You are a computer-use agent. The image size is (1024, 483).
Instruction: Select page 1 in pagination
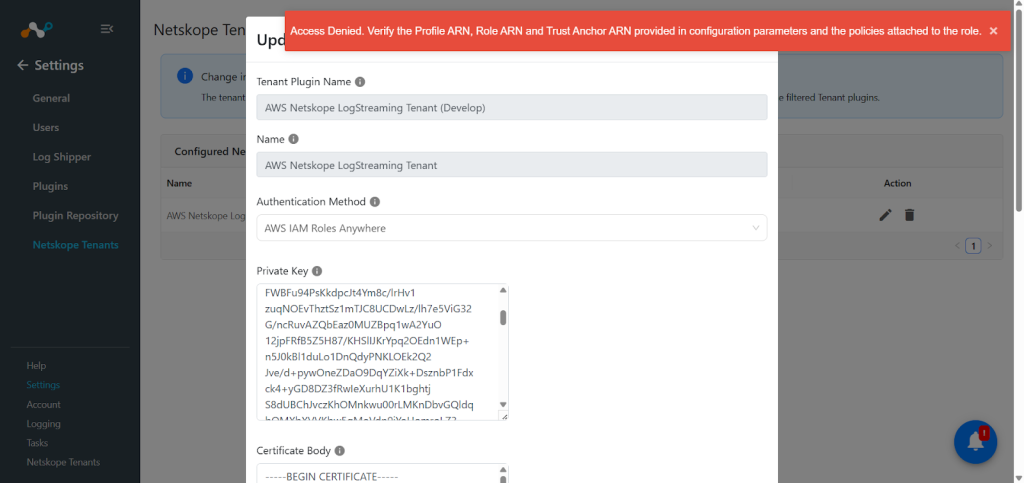(x=973, y=246)
